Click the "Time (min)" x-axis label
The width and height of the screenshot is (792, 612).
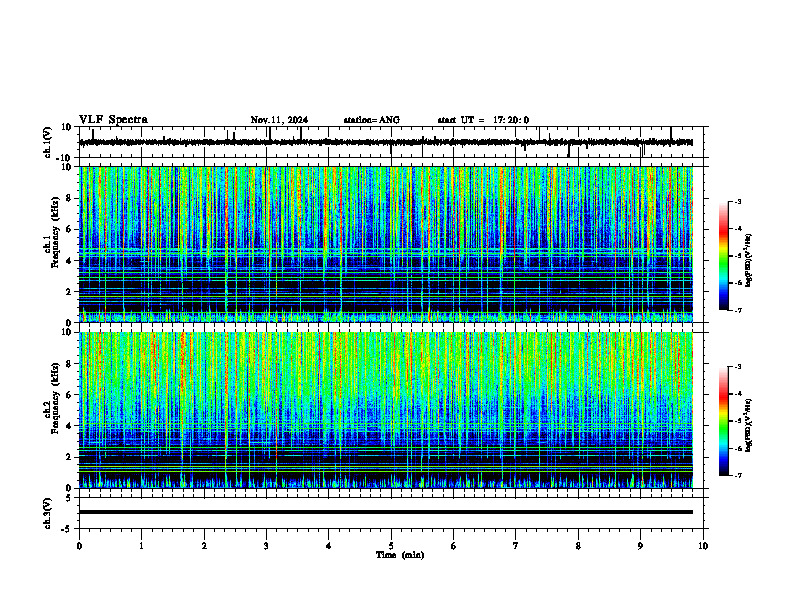point(400,555)
